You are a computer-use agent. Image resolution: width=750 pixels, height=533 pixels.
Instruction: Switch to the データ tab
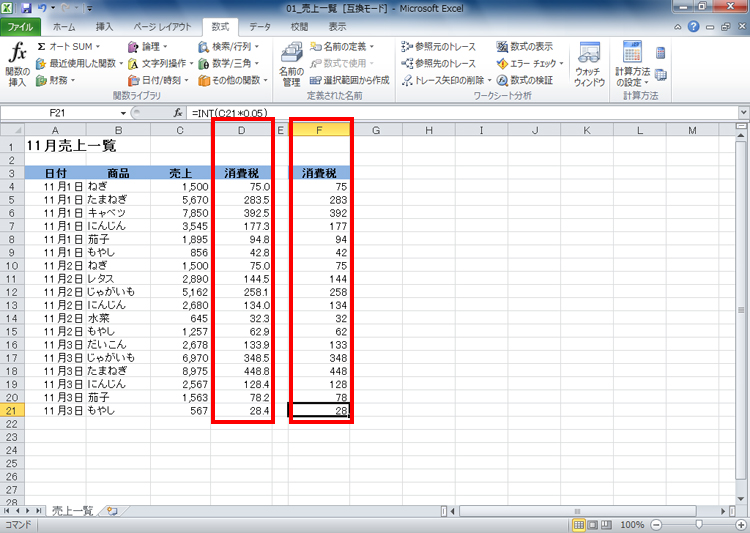(260, 27)
